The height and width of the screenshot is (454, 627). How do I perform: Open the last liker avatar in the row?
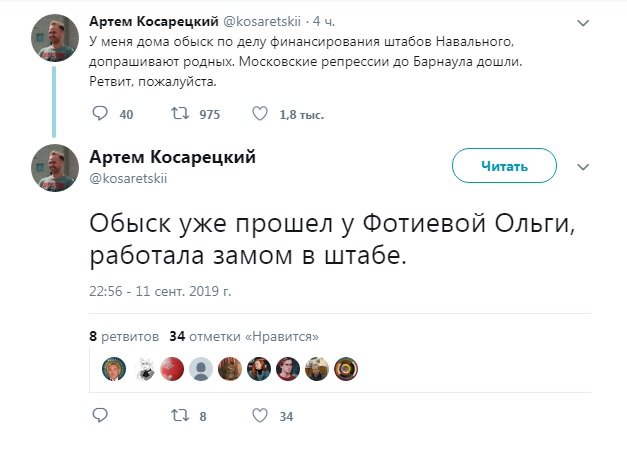pos(346,368)
